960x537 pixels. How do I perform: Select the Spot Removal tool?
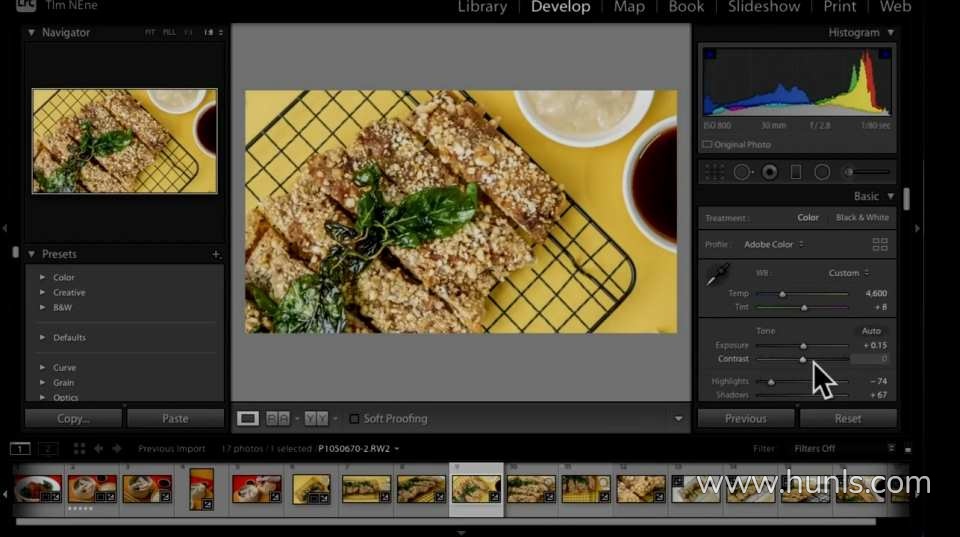(x=742, y=172)
